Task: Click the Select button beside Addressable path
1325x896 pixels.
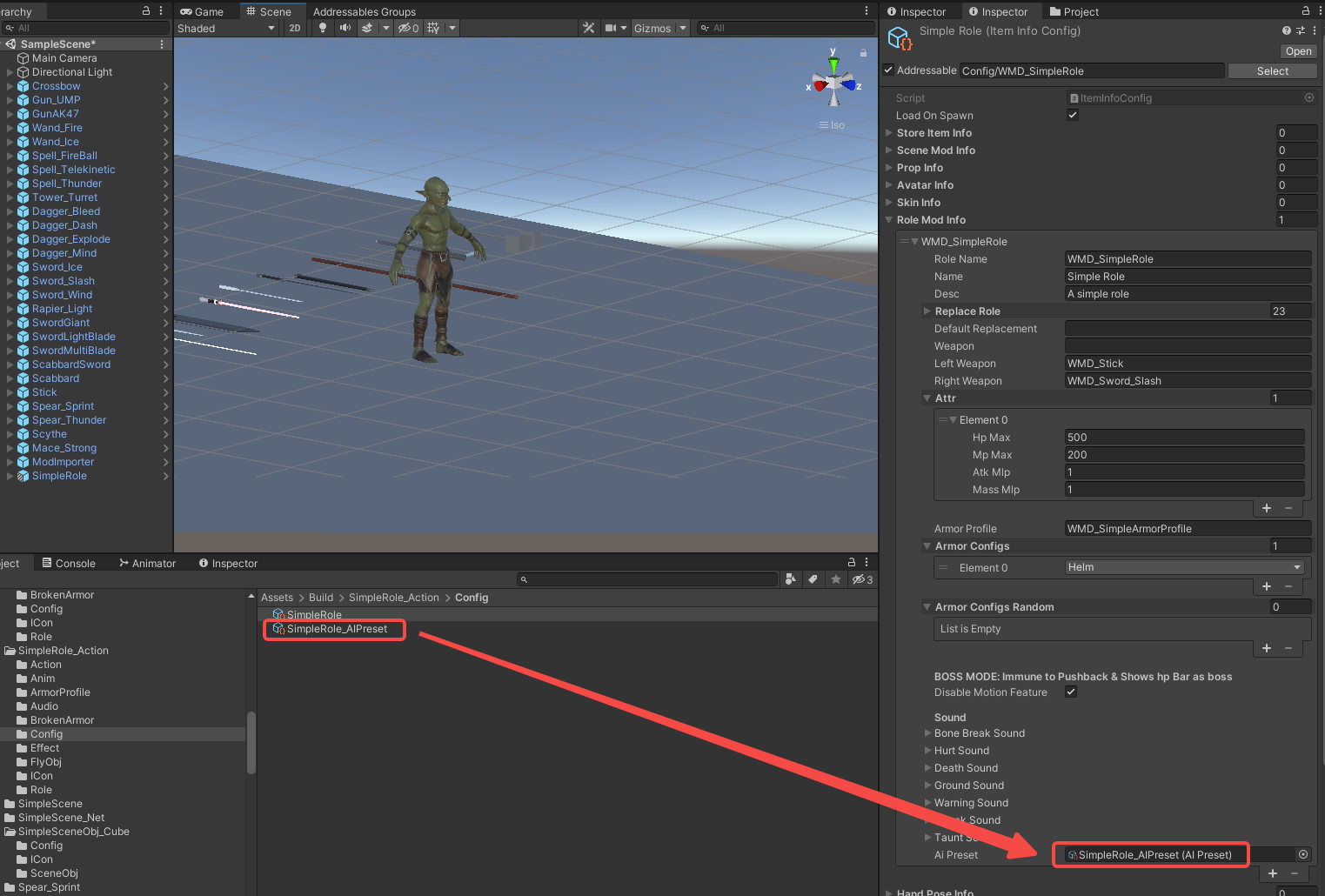Action: pyautogui.click(x=1272, y=70)
